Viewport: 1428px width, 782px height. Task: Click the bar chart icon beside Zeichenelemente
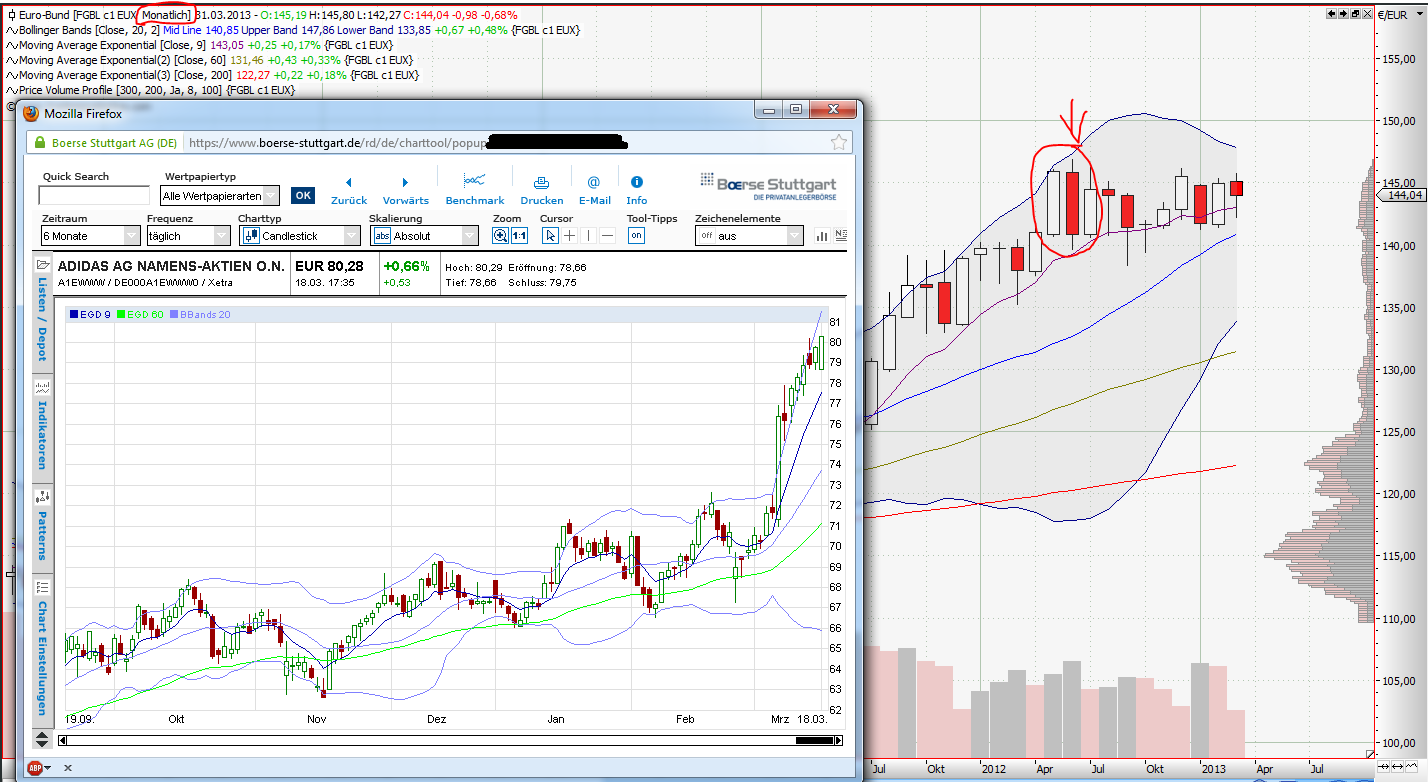coord(822,236)
